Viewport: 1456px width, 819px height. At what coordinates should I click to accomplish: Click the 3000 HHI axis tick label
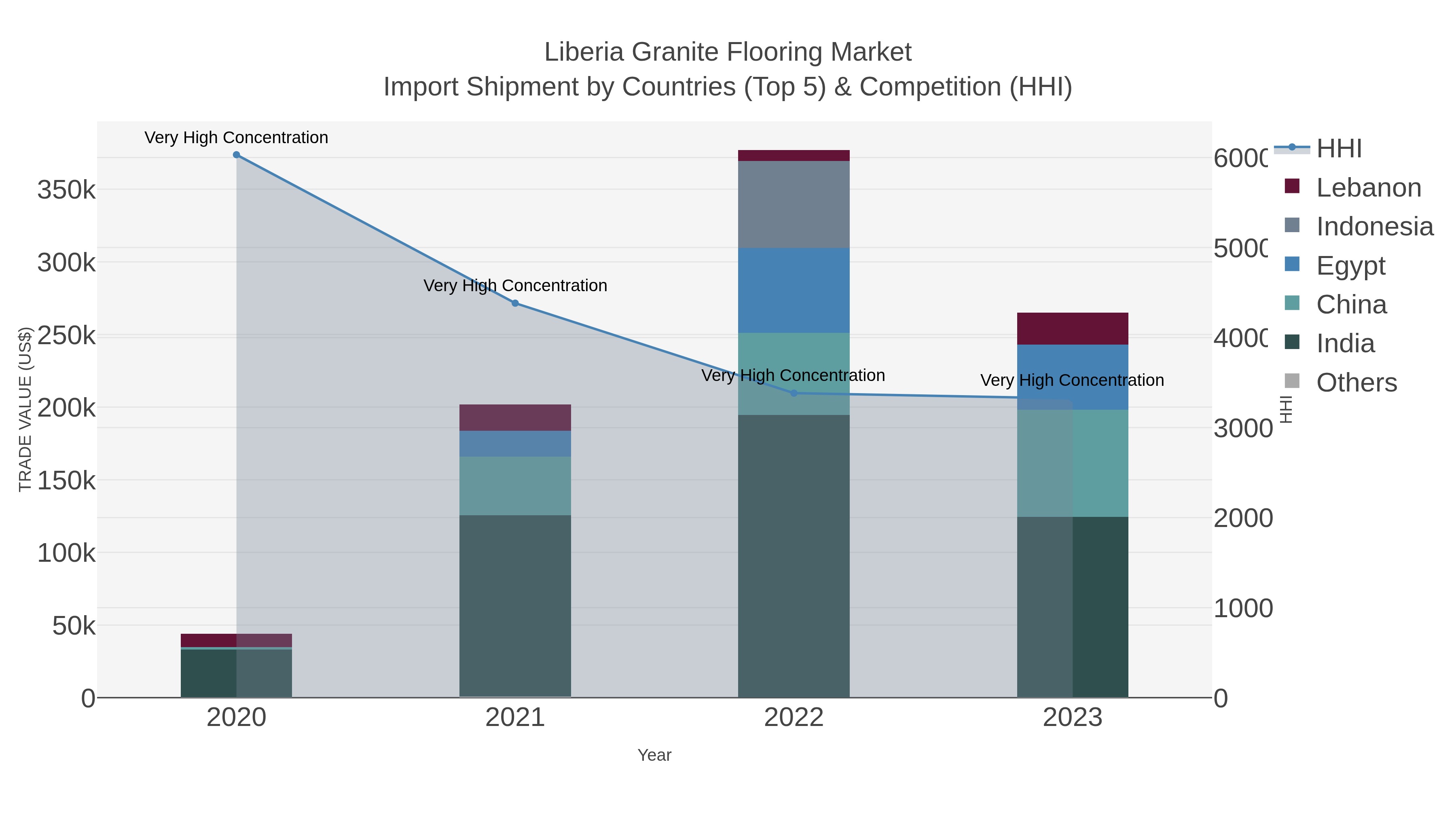[x=1244, y=428]
